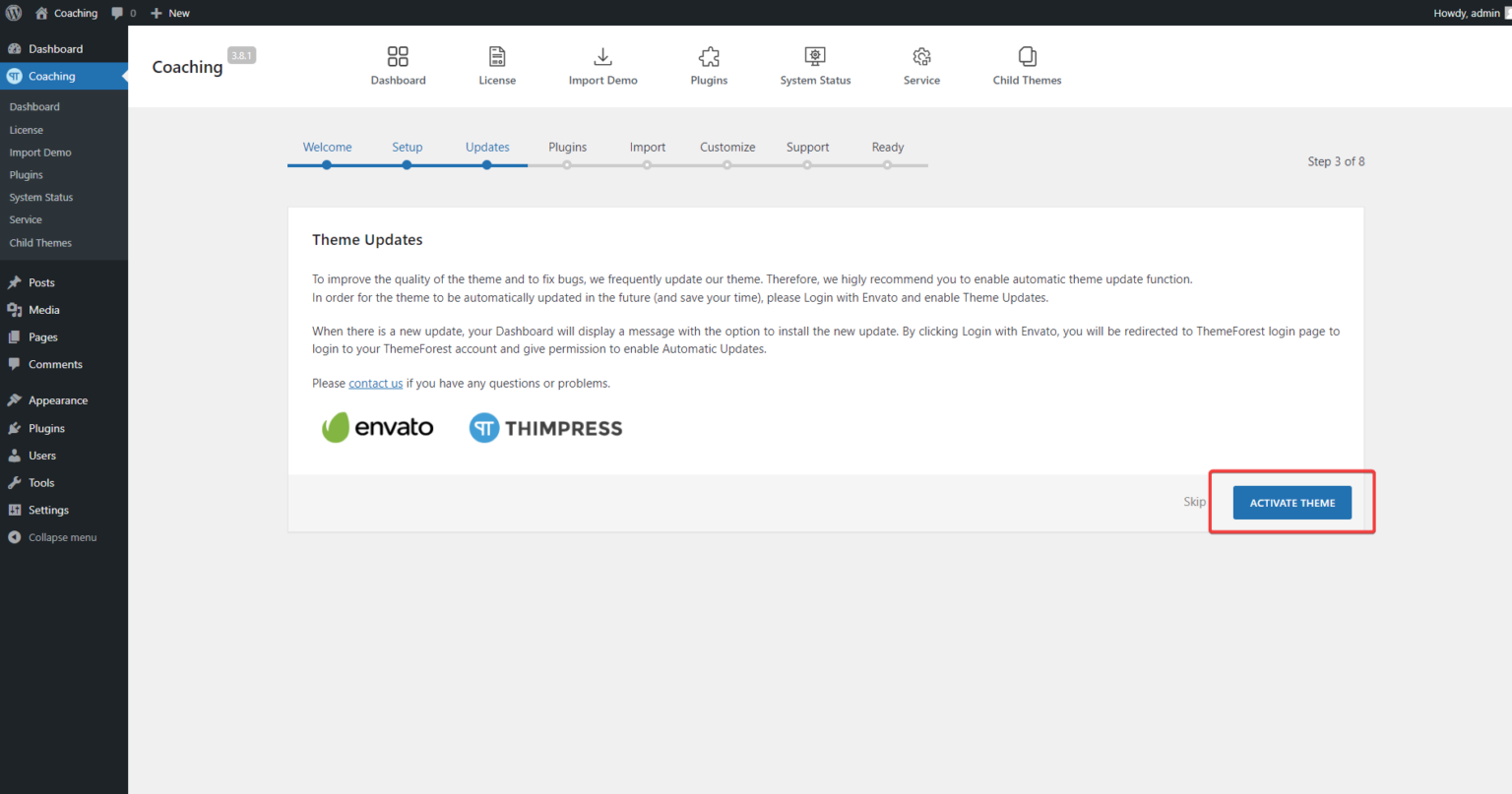1512x794 pixels.
Task: Click the ThimPress logo
Action: (x=545, y=427)
